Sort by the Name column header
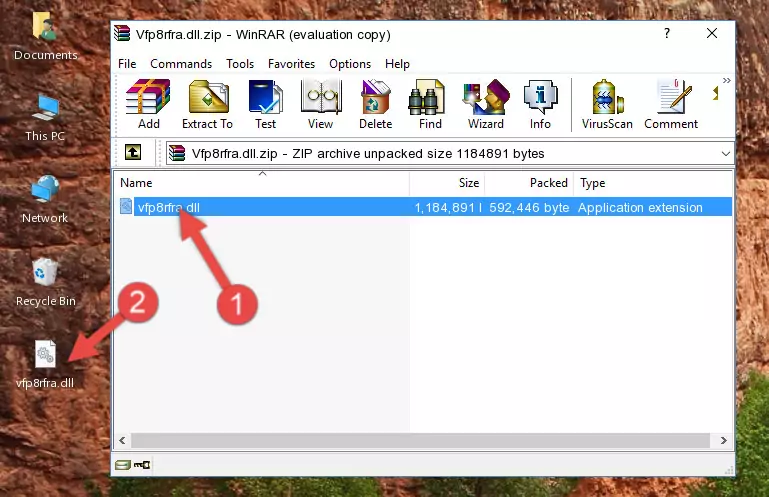 262,183
